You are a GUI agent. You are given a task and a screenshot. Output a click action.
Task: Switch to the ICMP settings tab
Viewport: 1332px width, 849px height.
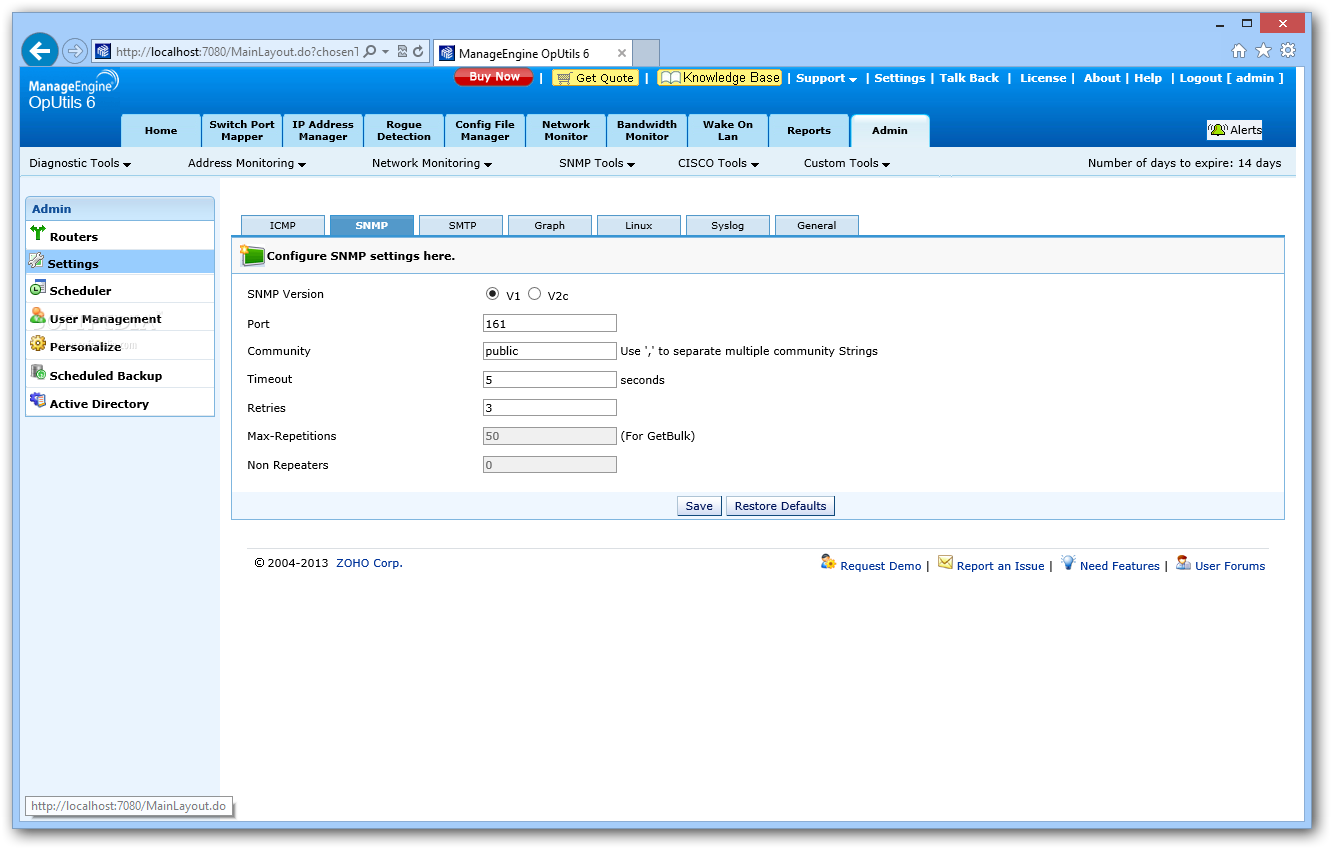click(x=283, y=226)
